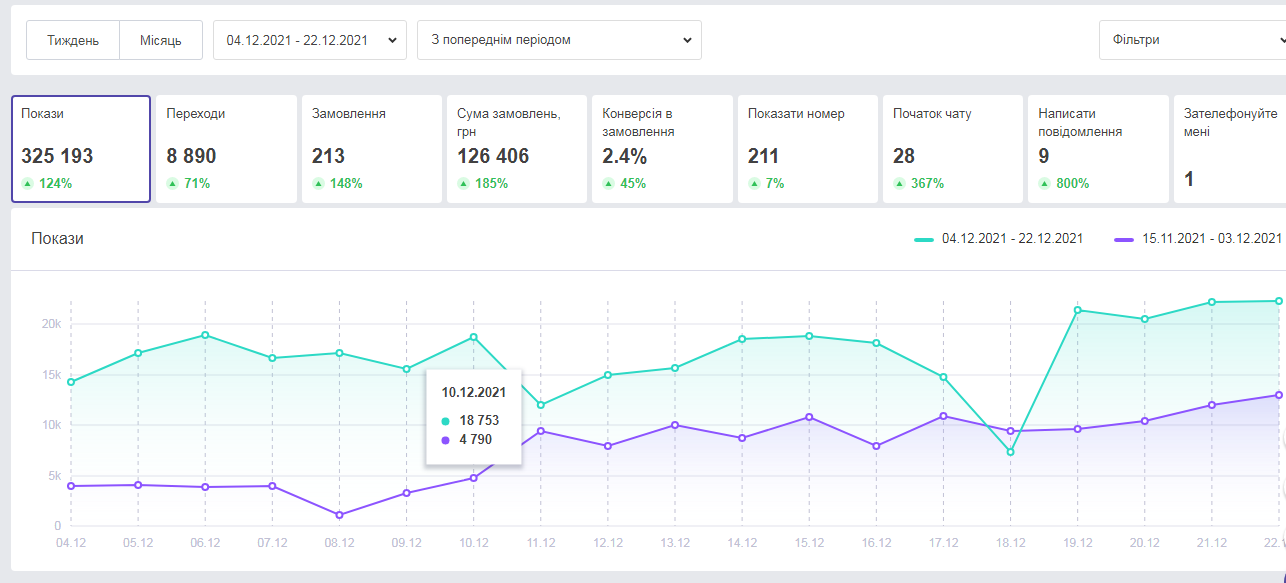Expand the З попереднім періодом comparison dropdown

(x=559, y=40)
